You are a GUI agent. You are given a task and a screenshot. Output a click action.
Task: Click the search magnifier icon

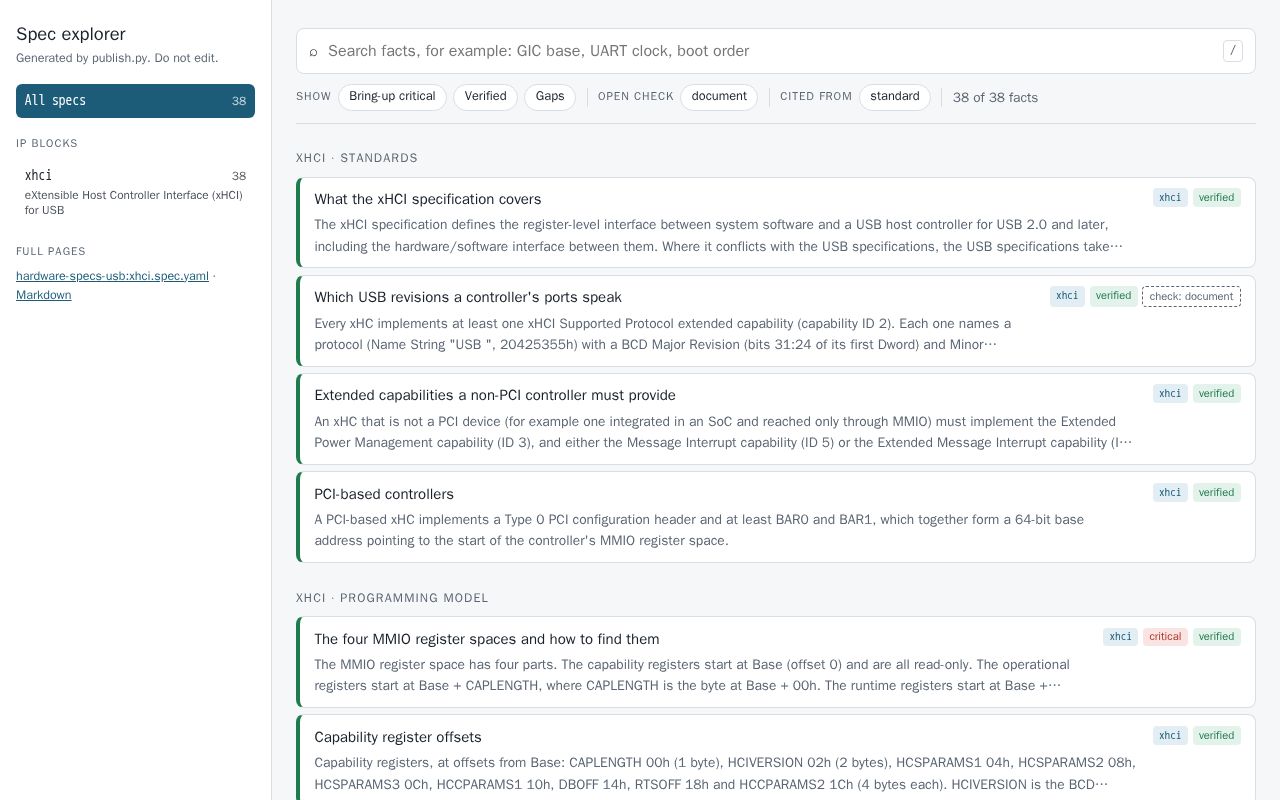pos(313,51)
